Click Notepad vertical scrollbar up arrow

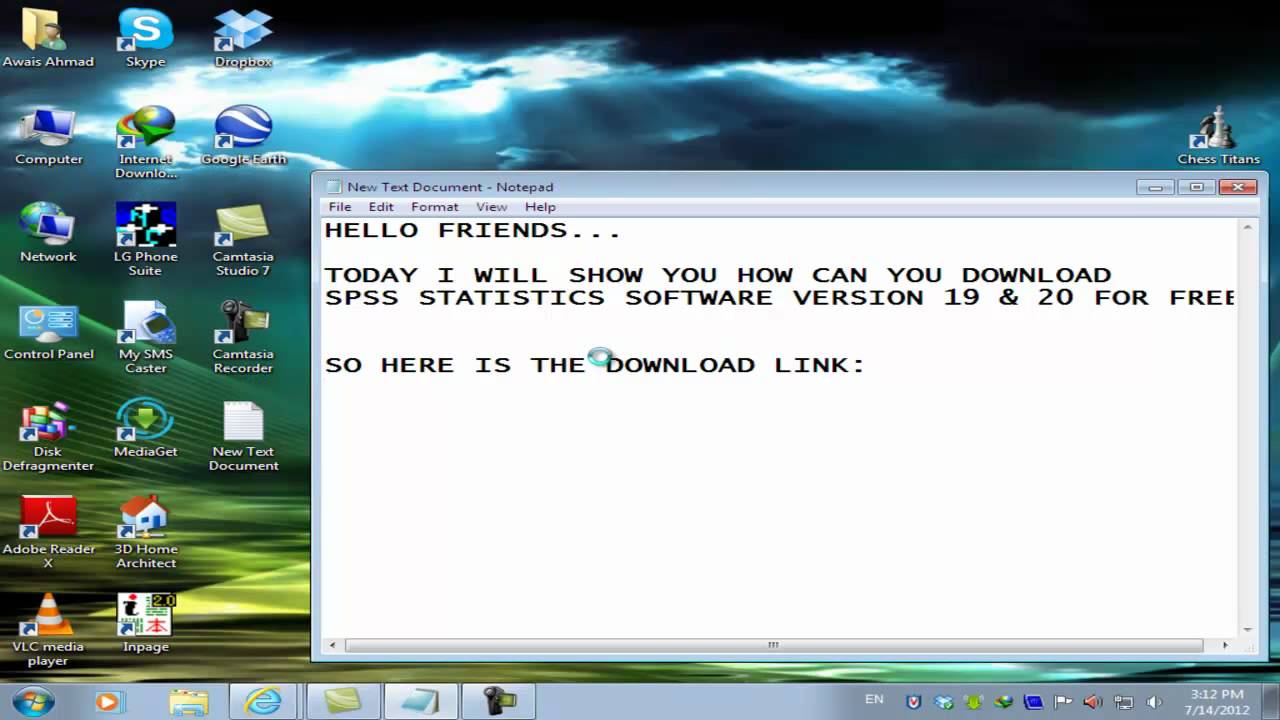pyautogui.click(x=1247, y=228)
